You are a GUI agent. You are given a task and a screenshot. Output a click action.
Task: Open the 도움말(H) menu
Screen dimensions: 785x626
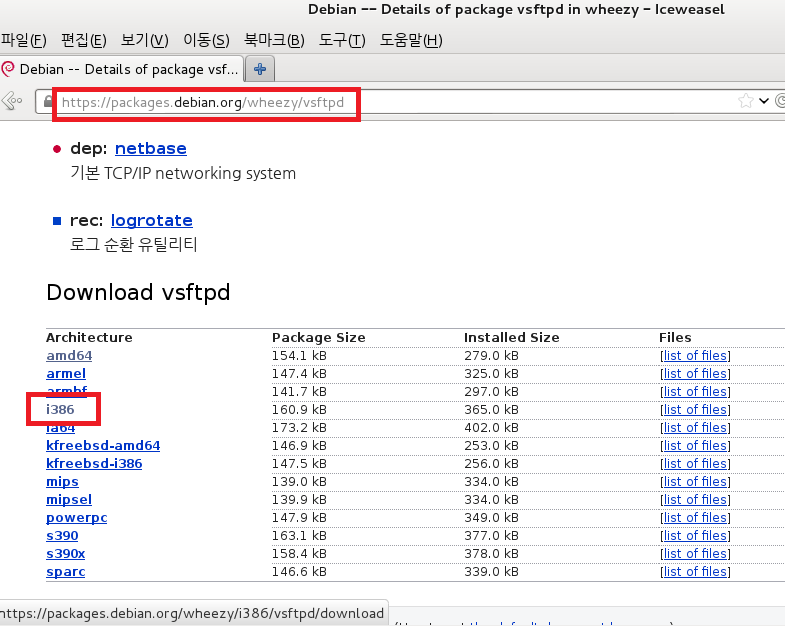coord(411,40)
